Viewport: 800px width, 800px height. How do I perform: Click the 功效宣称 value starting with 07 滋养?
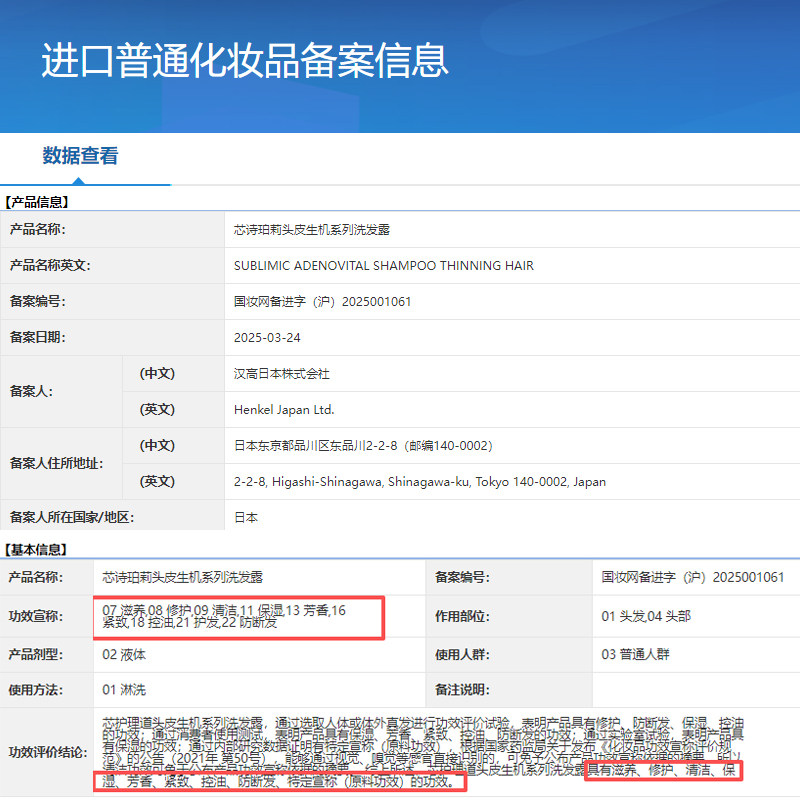(x=224, y=616)
